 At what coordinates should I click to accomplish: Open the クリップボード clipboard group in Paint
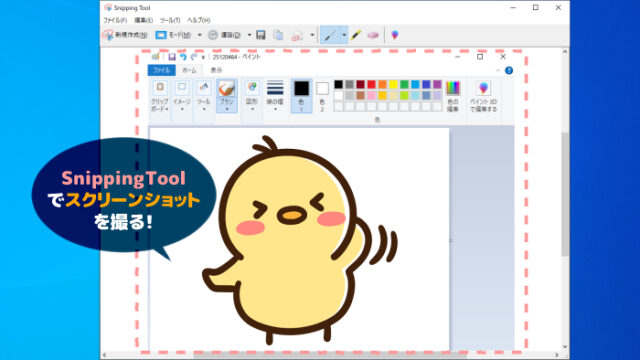(160, 96)
